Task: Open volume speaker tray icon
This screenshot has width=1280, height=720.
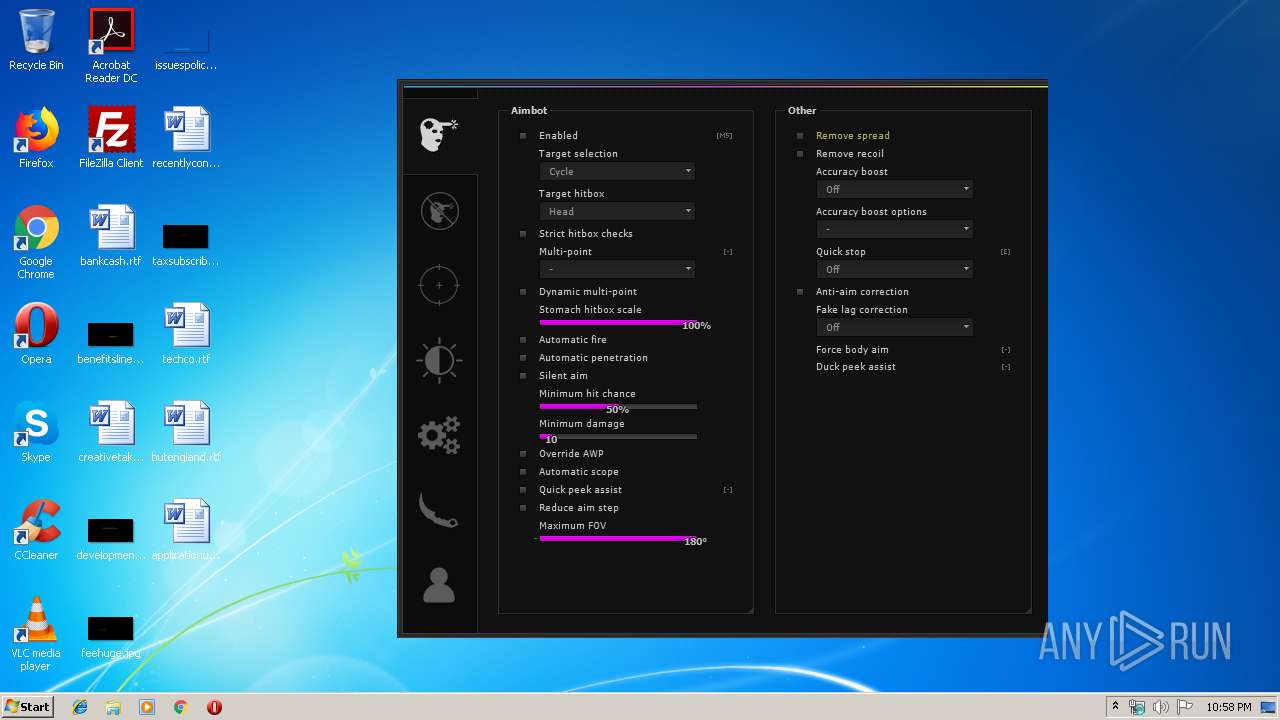Action: [x=1161, y=707]
